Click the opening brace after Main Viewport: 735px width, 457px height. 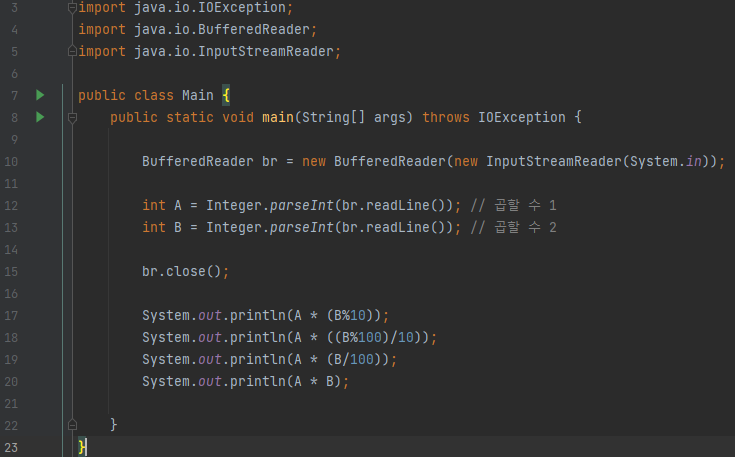(x=226, y=95)
